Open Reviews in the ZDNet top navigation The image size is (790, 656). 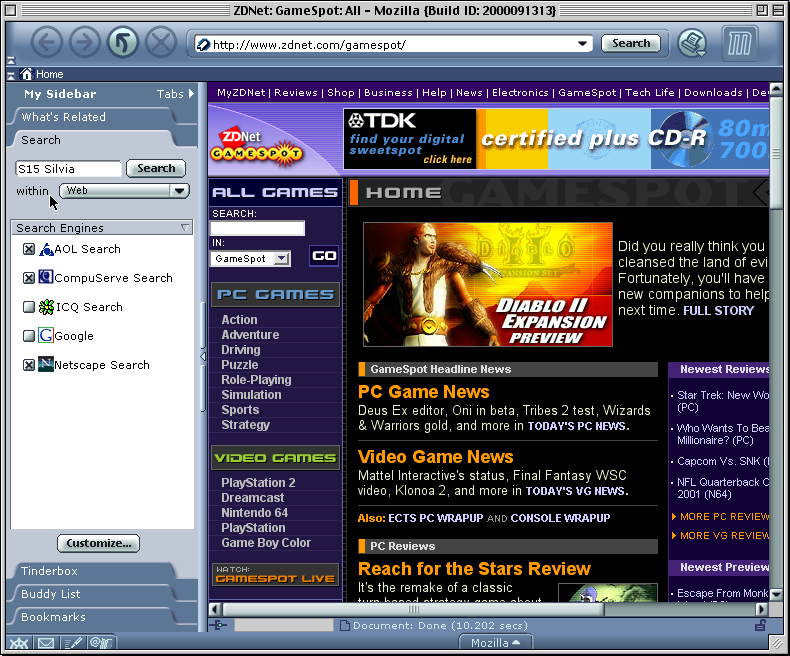296,93
